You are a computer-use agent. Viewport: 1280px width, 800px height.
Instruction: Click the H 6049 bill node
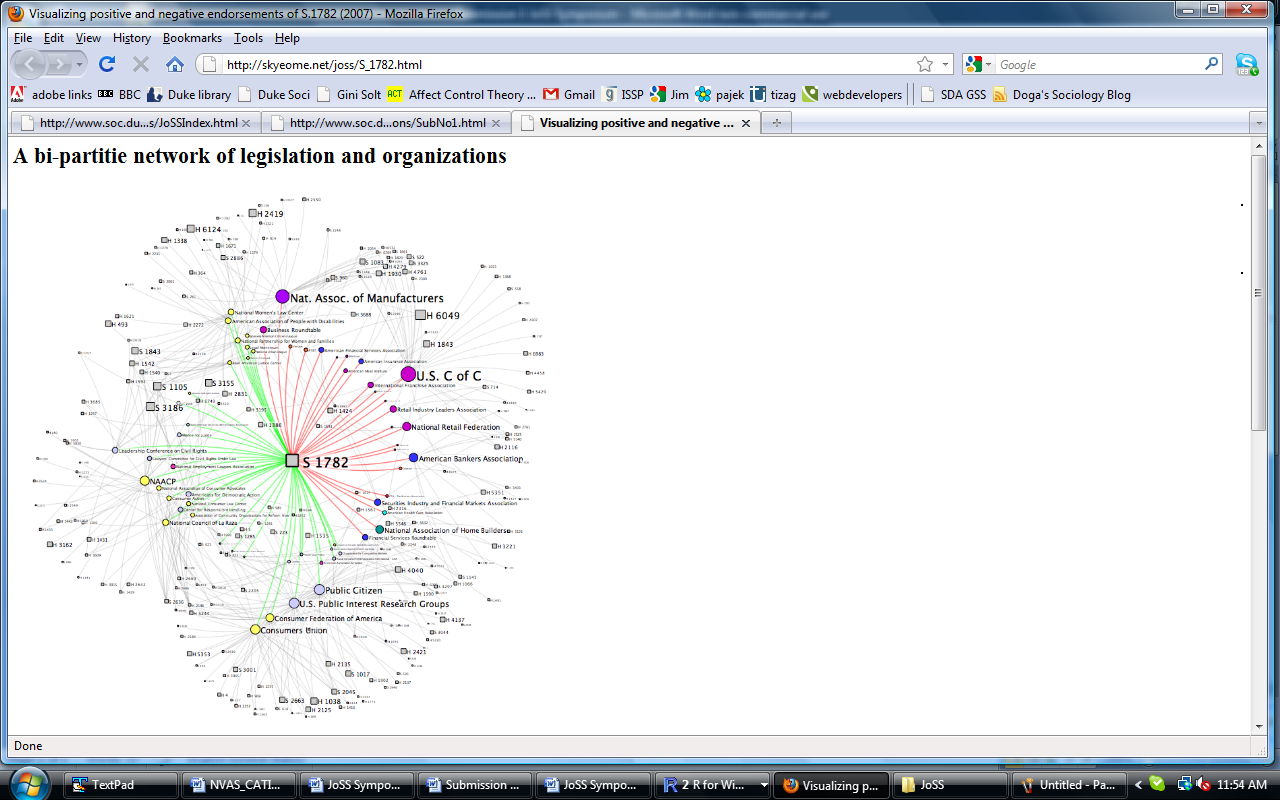pos(420,315)
